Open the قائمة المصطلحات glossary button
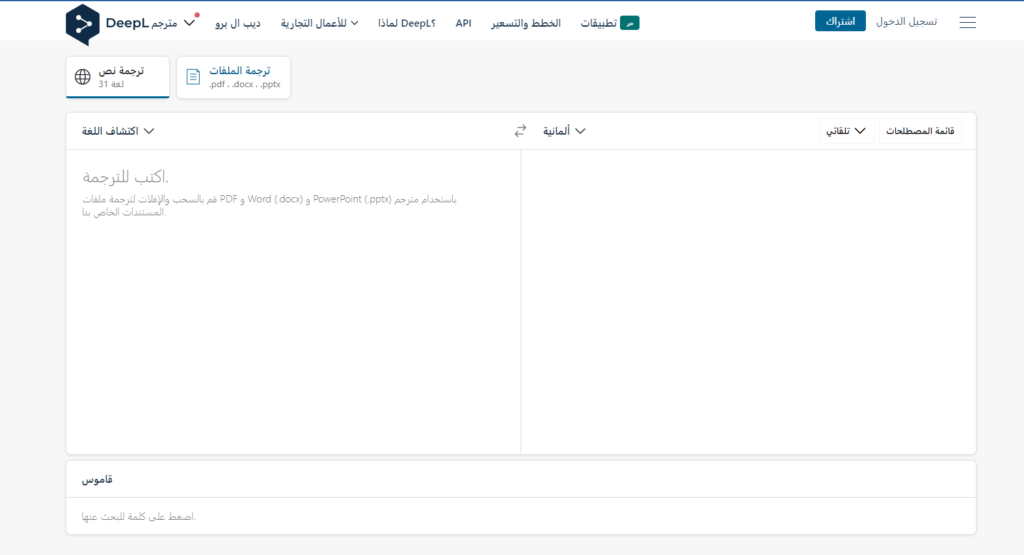This screenshot has height=555, width=1024. click(920, 131)
